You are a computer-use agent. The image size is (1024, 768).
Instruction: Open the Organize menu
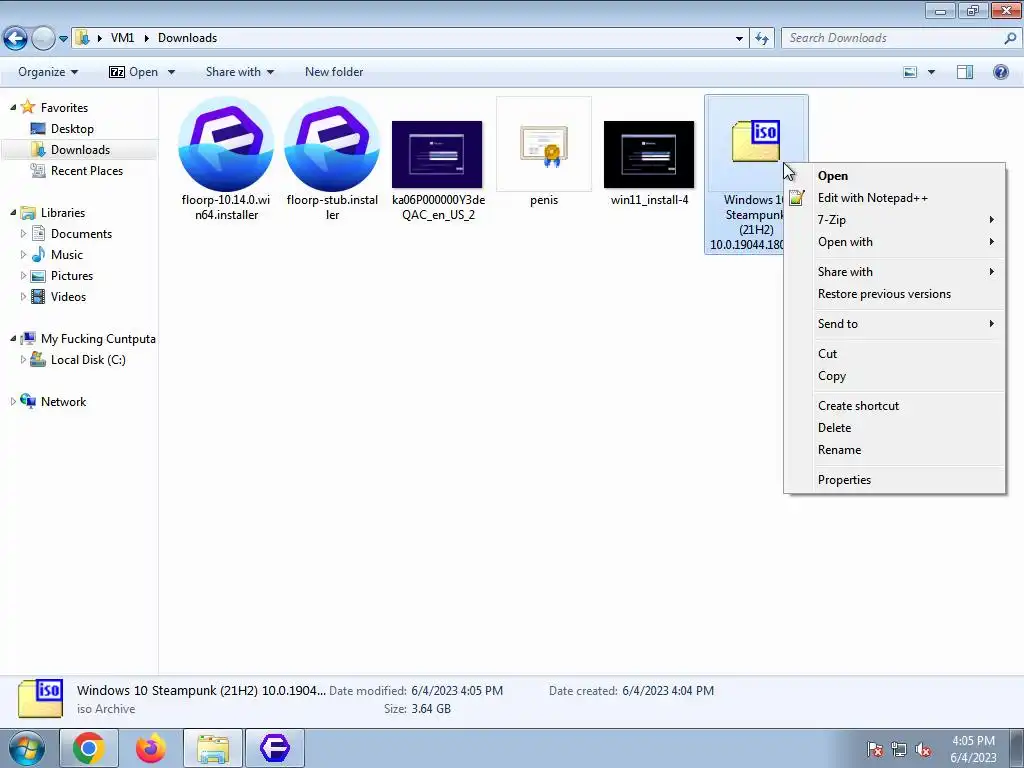pos(48,72)
